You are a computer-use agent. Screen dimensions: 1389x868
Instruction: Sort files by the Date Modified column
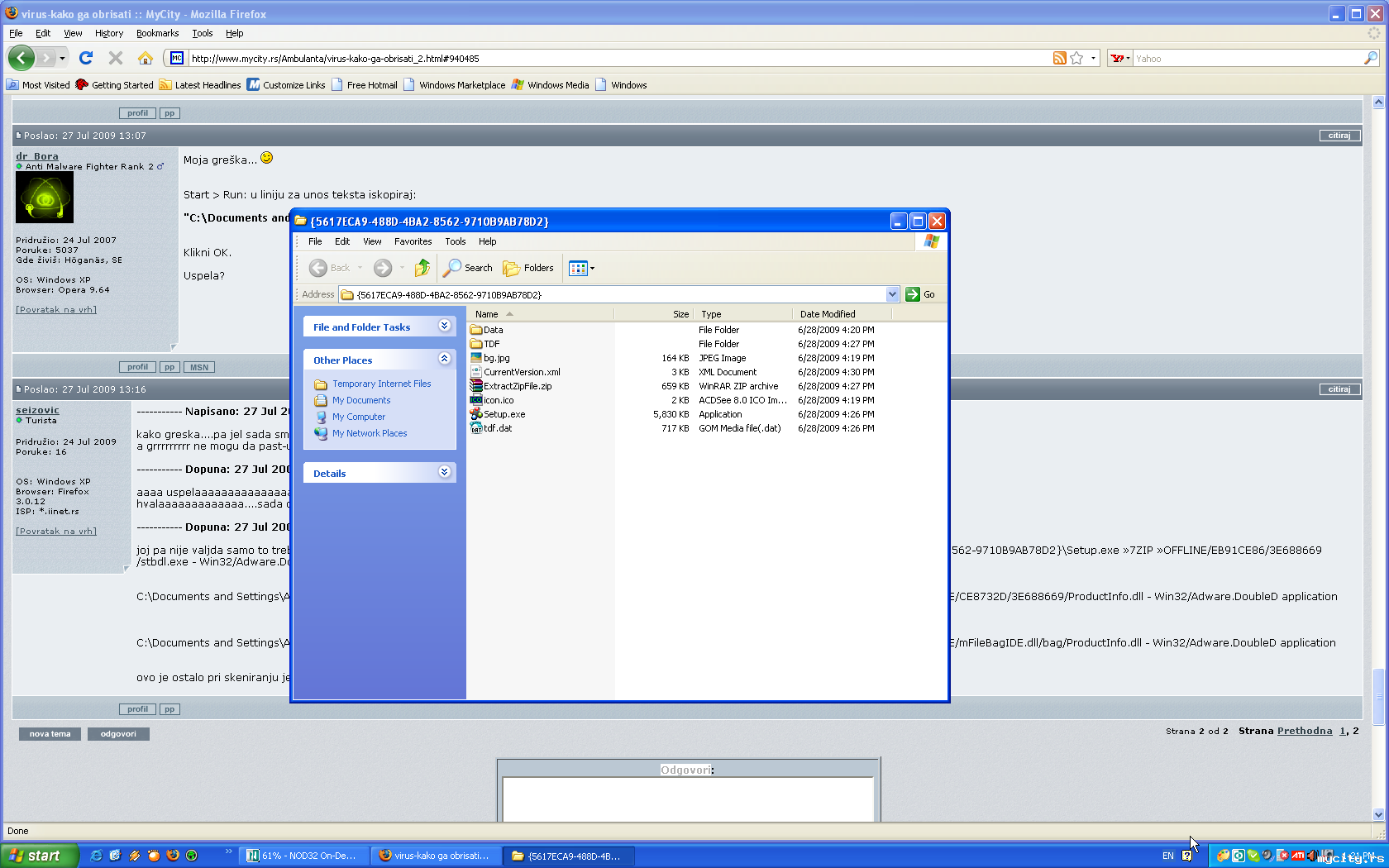(x=842, y=314)
